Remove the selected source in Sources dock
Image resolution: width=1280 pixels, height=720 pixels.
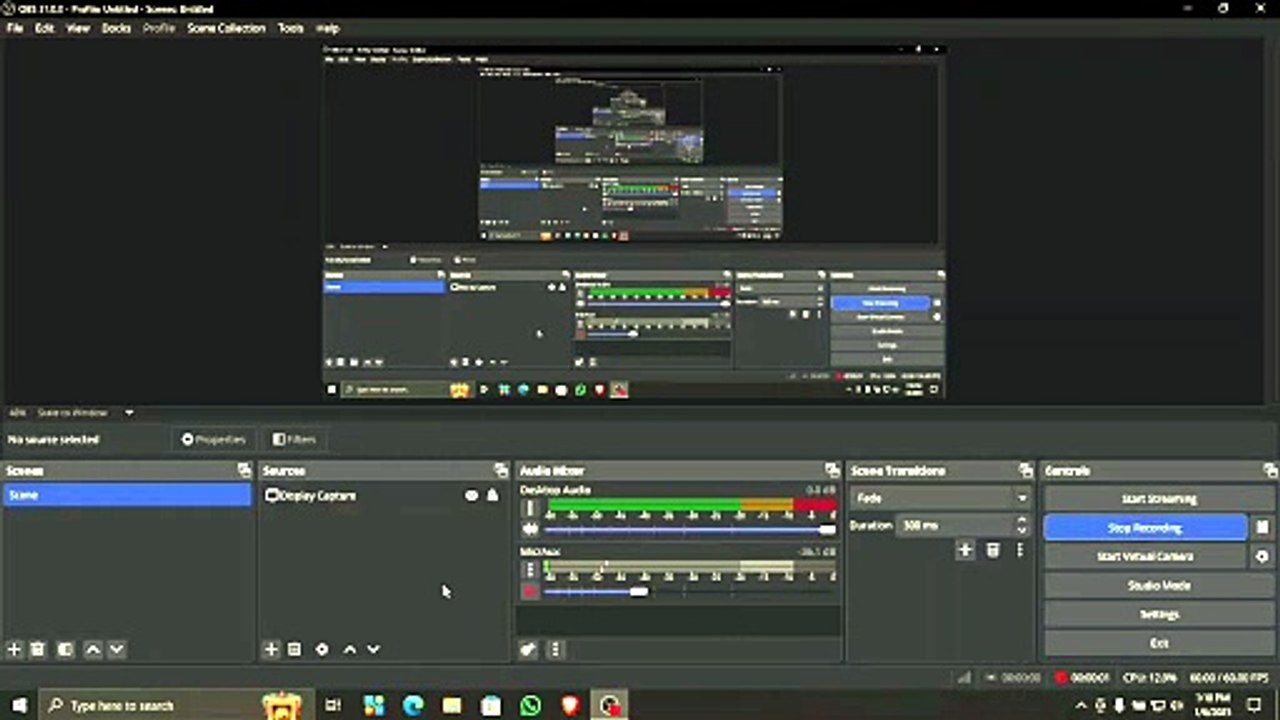(x=294, y=649)
